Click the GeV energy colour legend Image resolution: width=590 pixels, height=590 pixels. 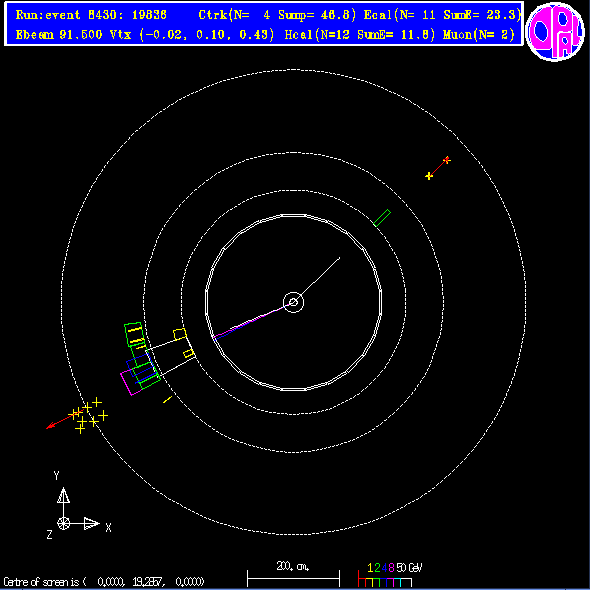point(390,575)
